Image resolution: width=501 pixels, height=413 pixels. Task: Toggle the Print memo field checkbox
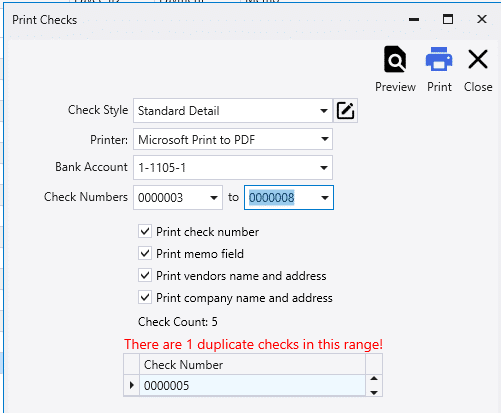pyautogui.click(x=145, y=253)
